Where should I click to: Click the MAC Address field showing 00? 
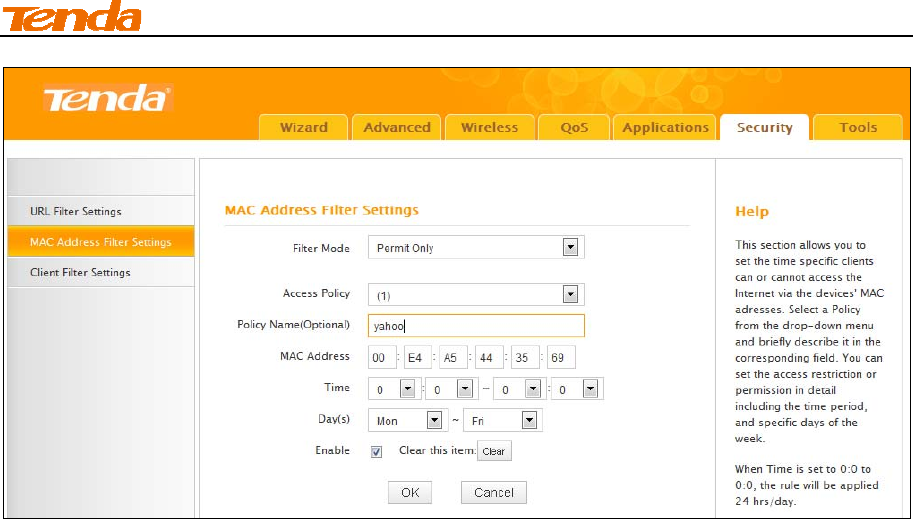tap(382, 358)
